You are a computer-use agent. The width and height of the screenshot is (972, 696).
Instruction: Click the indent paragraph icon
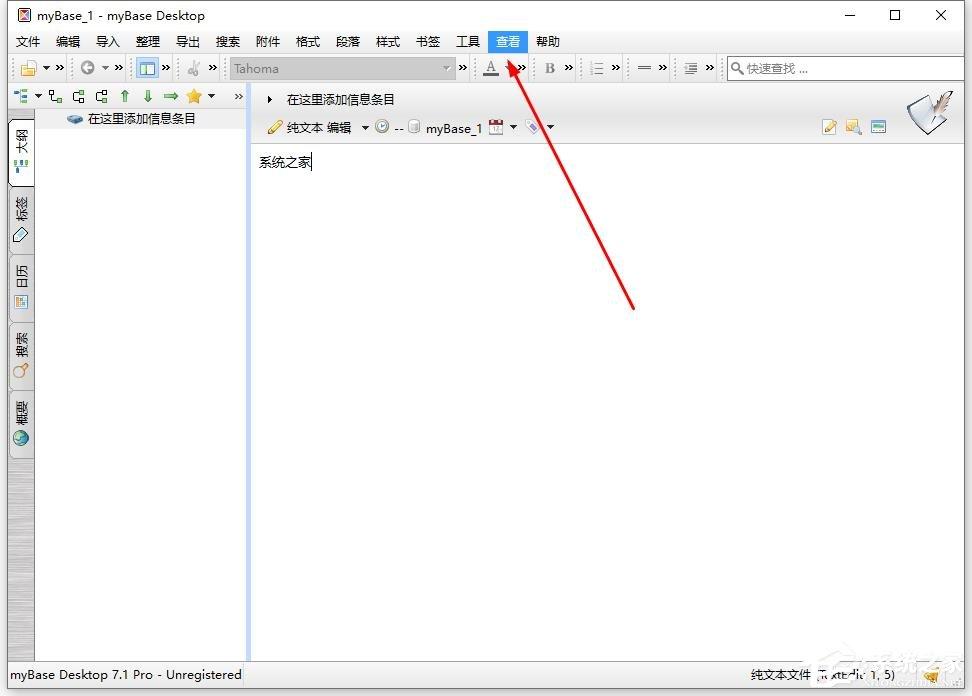tap(691, 68)
